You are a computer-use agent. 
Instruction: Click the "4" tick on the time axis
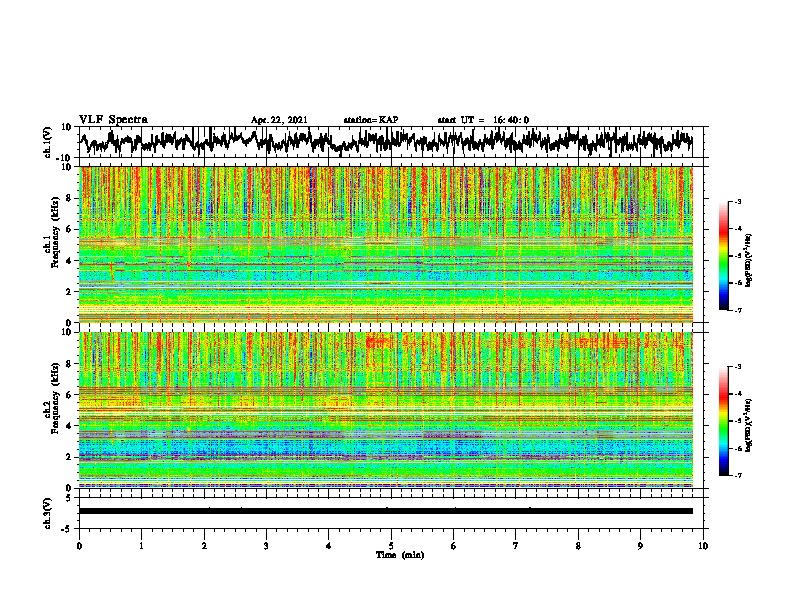point(328,546)
